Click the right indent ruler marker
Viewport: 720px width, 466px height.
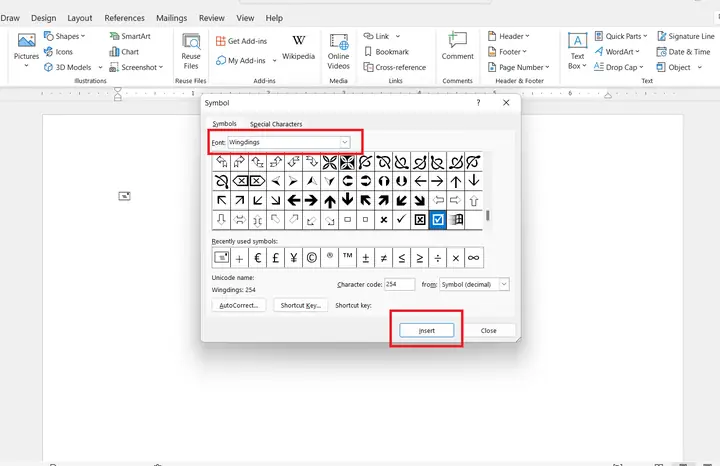click(608, 95)
